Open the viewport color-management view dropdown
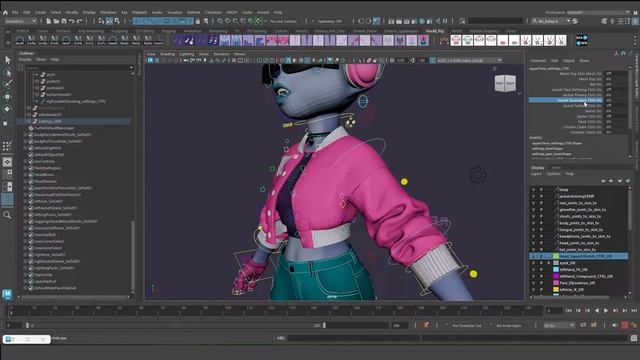Screen dimensions: 640x360 (469, 60)
